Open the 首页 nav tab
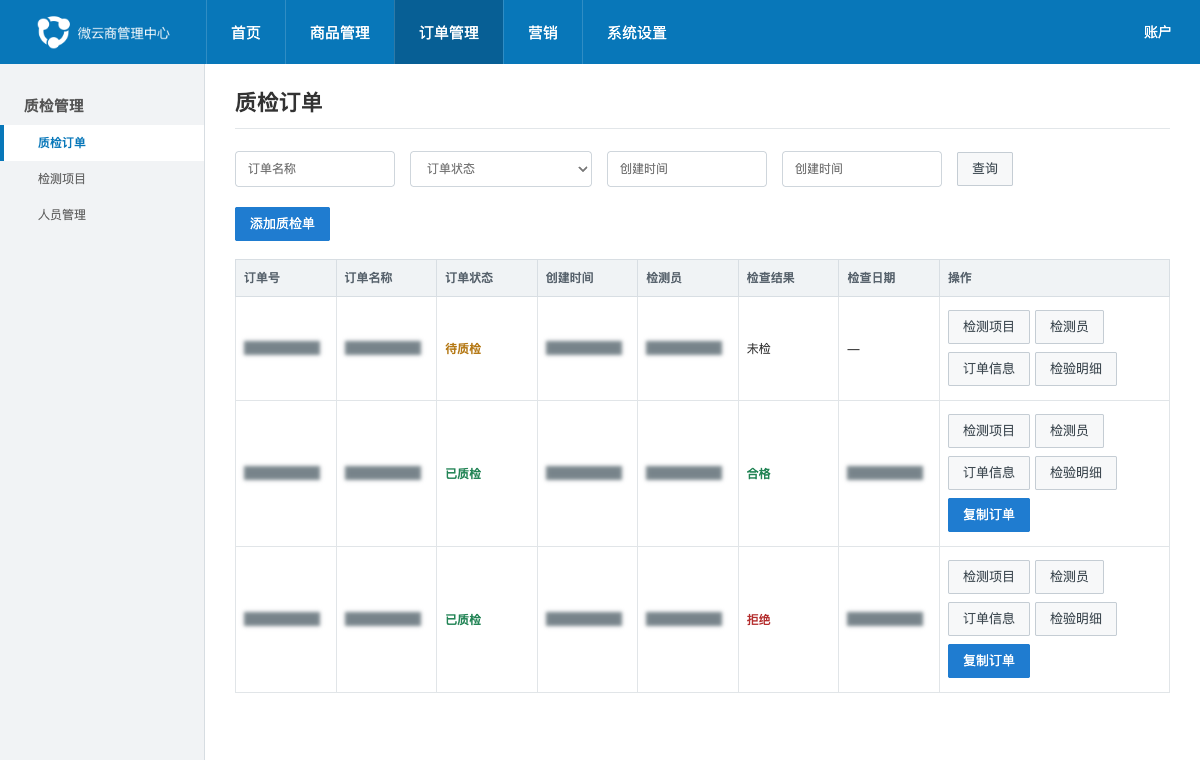This screenshot has width=1200, height=760. click(246, 32)
